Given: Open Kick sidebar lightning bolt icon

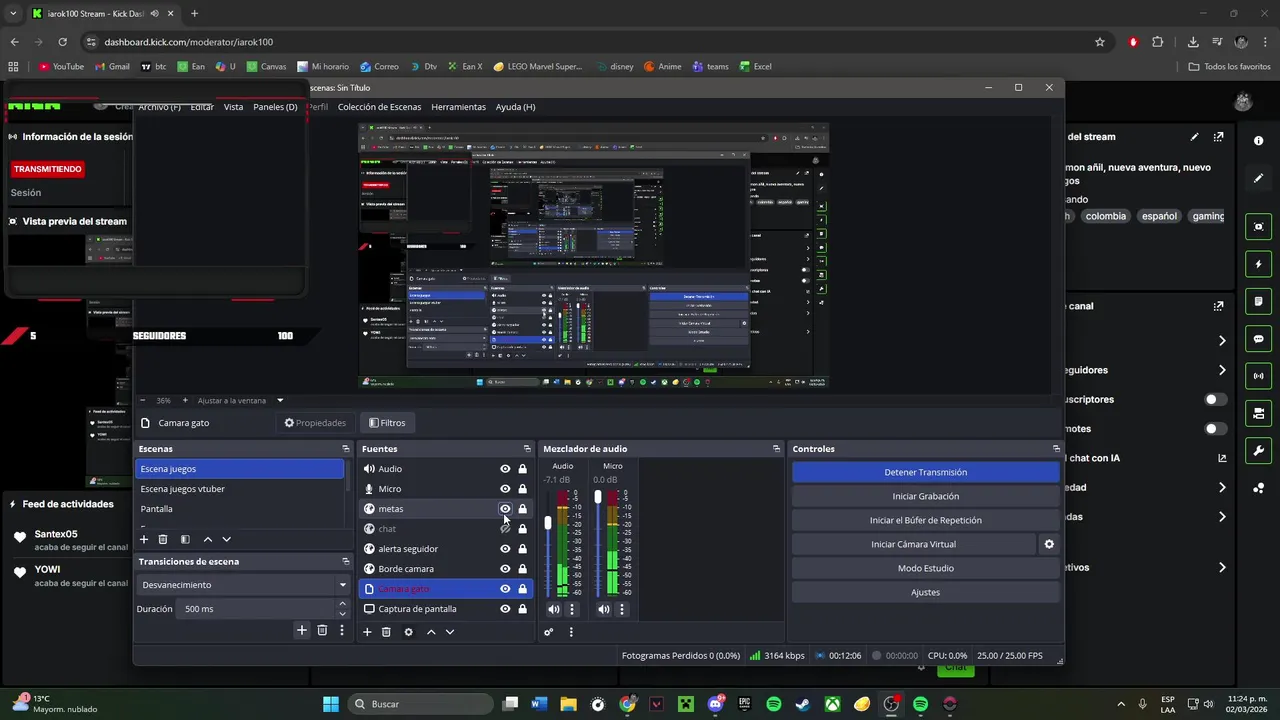Looking at the screenshot, I should tap(1258, 264).
